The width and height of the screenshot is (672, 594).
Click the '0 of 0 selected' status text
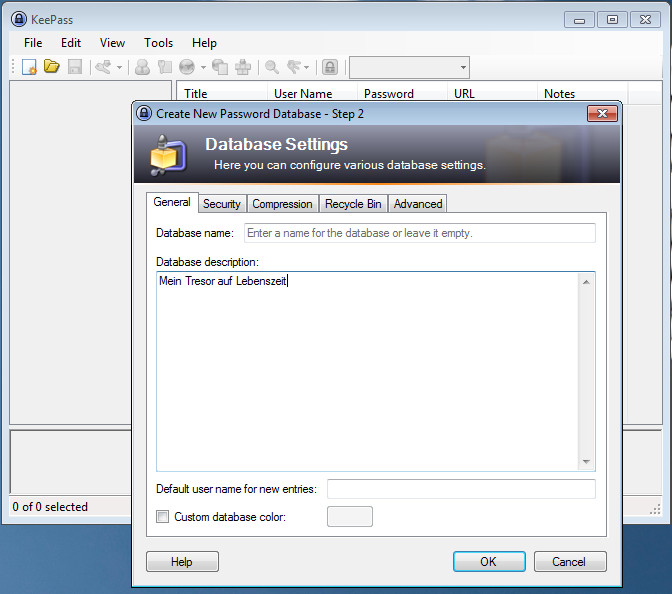50,507
